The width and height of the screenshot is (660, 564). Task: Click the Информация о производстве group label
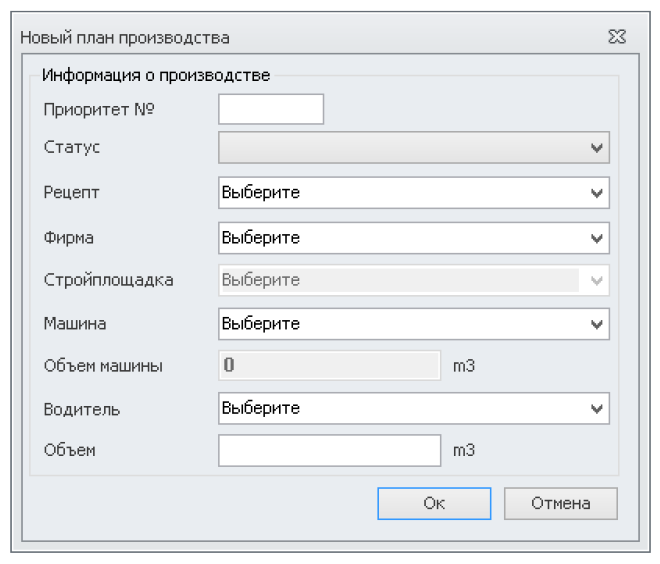[155, 74]
